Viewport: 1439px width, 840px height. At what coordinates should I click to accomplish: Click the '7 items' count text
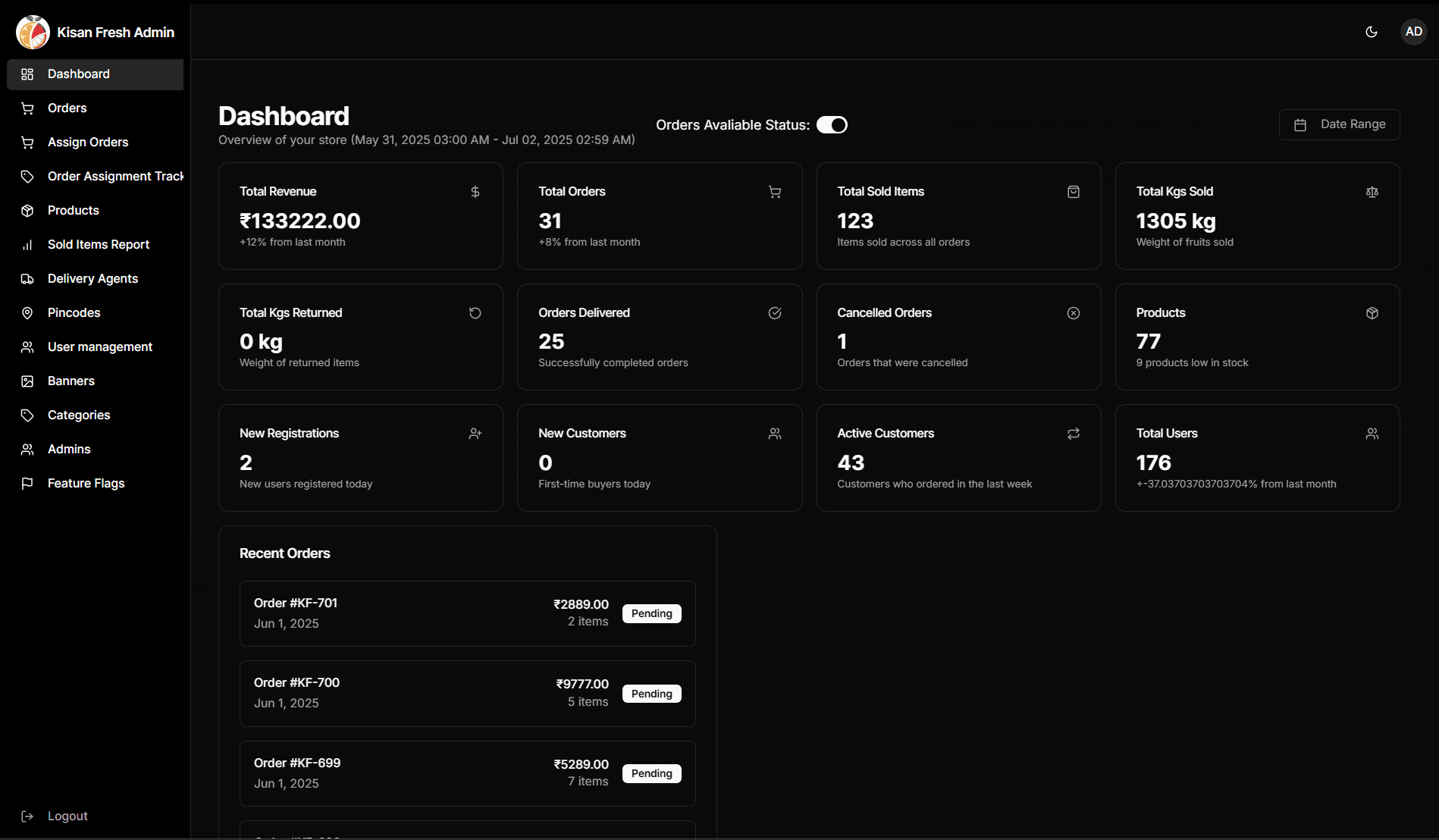coord(588,782)
